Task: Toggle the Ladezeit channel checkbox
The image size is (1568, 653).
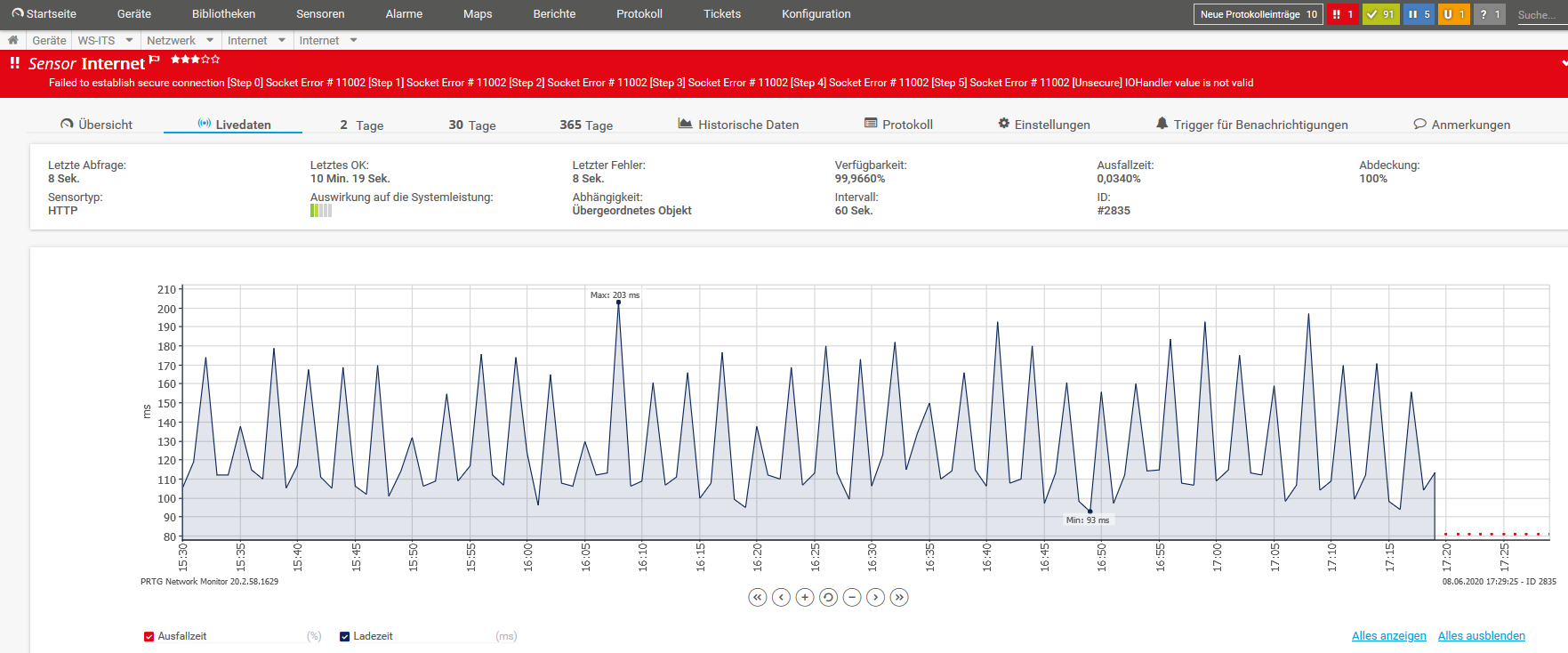Action: 344,636
